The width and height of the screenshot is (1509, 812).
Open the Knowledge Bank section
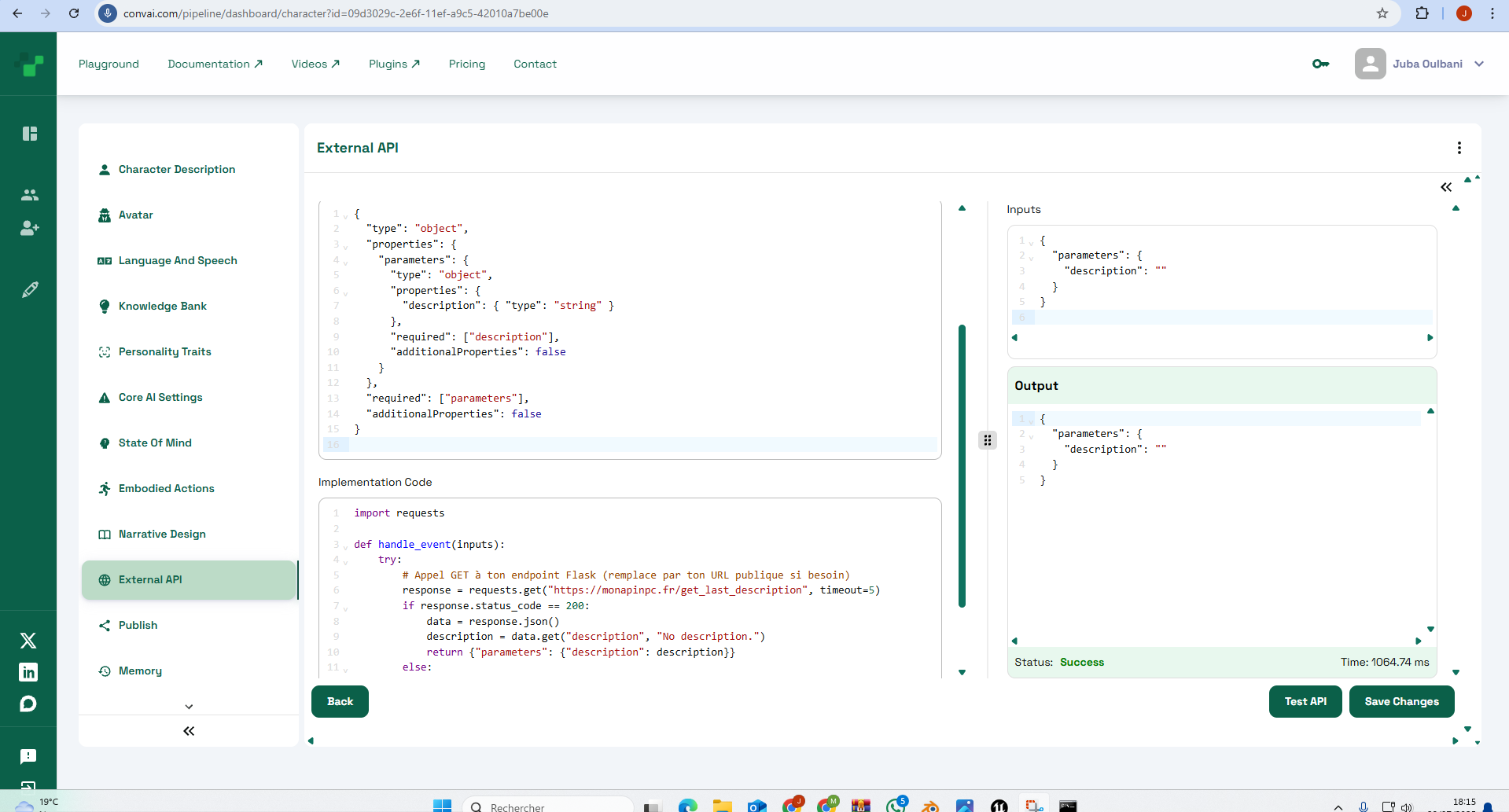pyautogui.click(x=162, y=306)
